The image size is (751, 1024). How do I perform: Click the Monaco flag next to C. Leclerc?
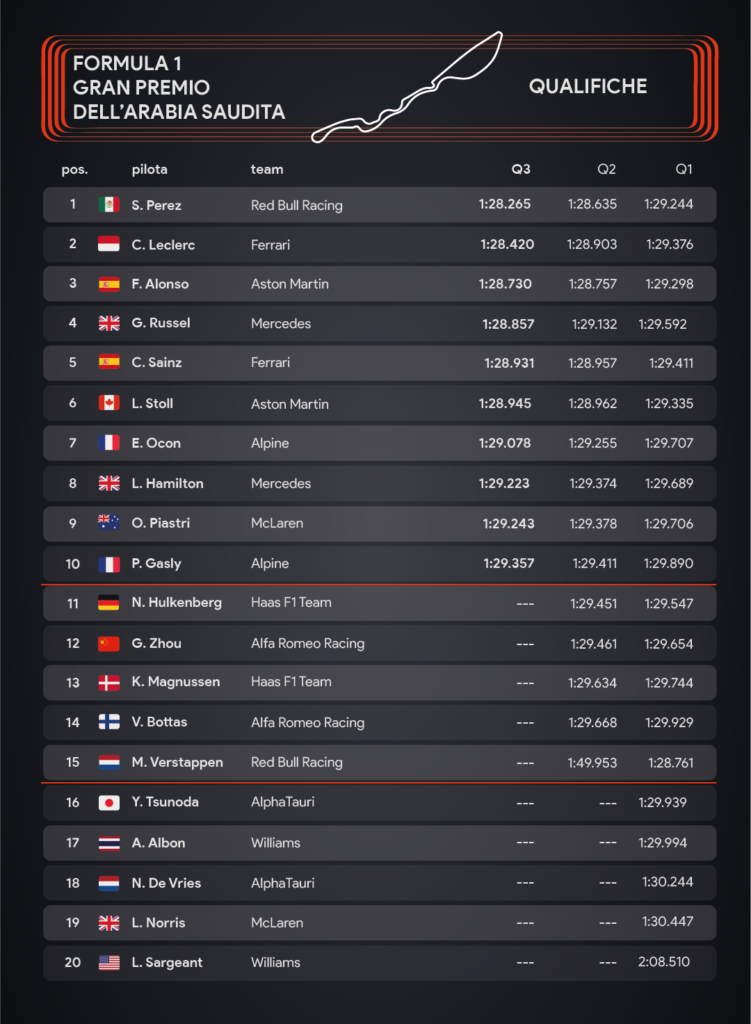109,244
